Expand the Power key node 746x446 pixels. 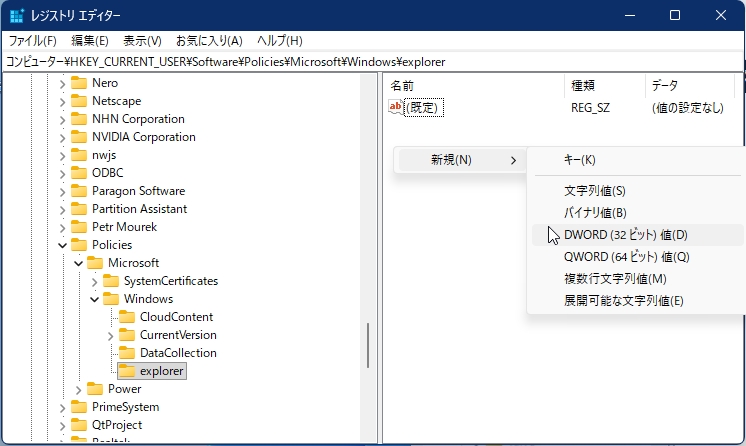click(78, 389)
